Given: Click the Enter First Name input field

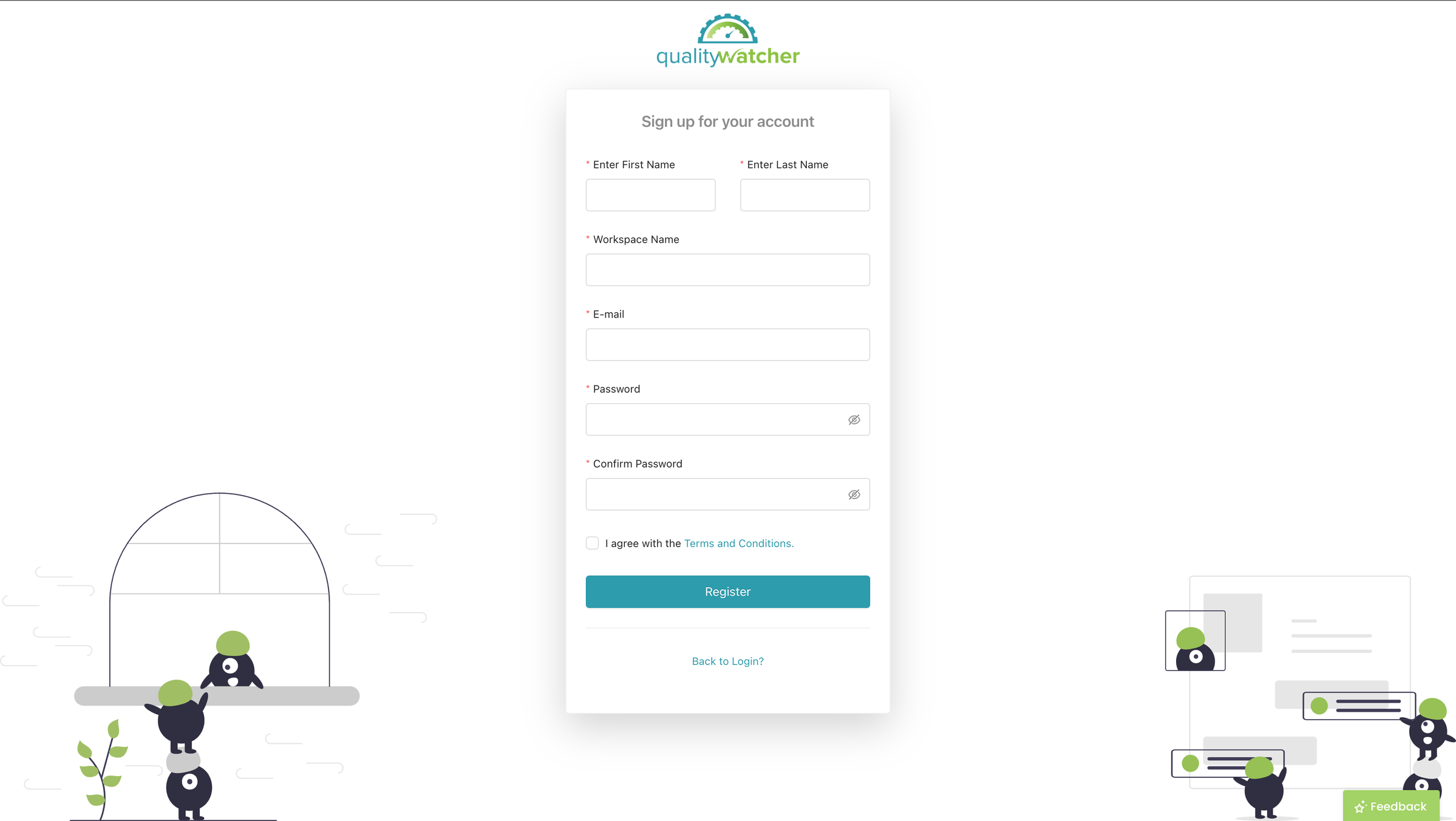Looking at the screenshot, I should tap(650, 194).
